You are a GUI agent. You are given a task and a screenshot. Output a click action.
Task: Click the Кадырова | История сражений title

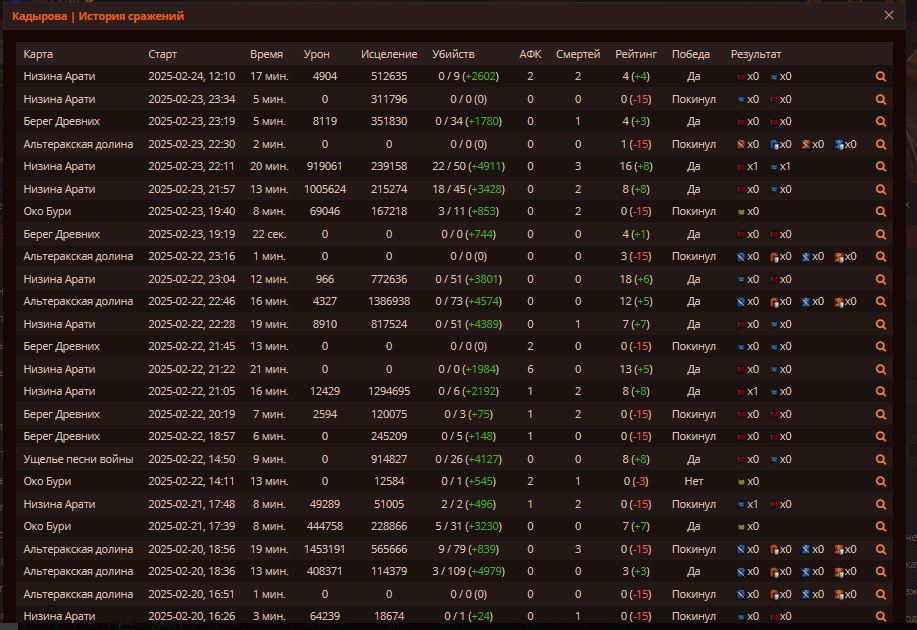98,16
